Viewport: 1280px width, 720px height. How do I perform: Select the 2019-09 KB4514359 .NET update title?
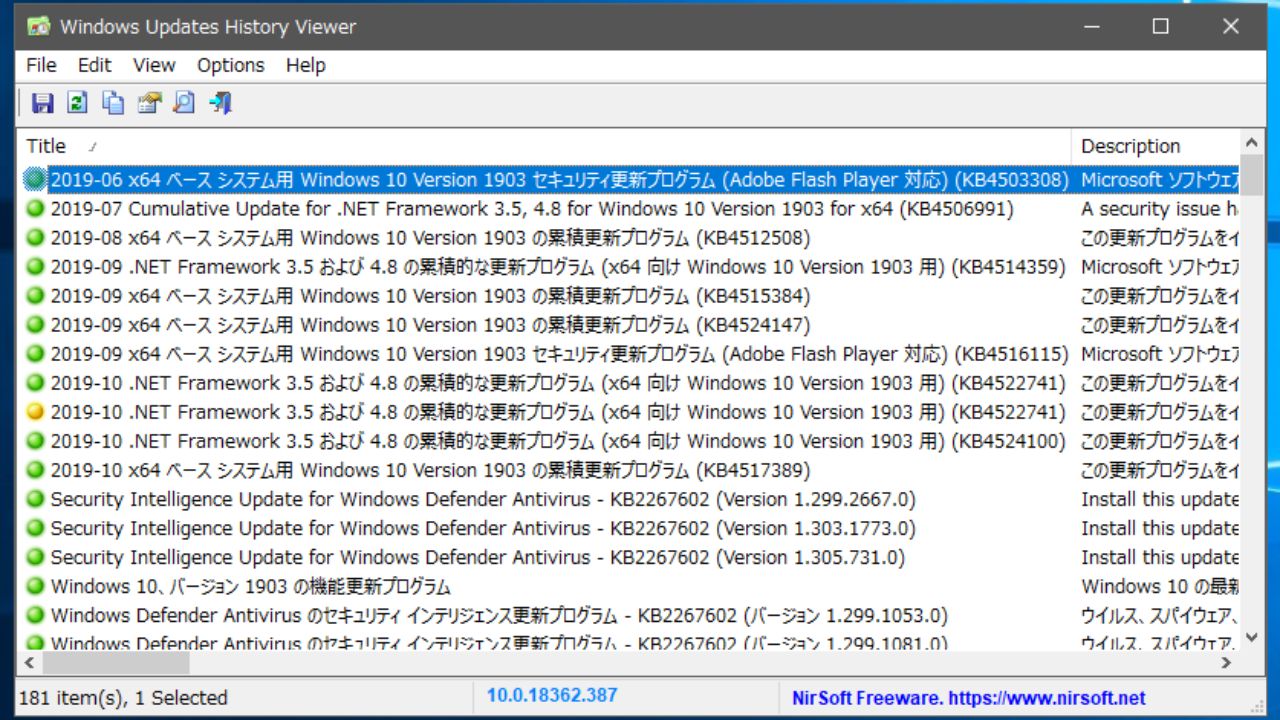point(558,267)
